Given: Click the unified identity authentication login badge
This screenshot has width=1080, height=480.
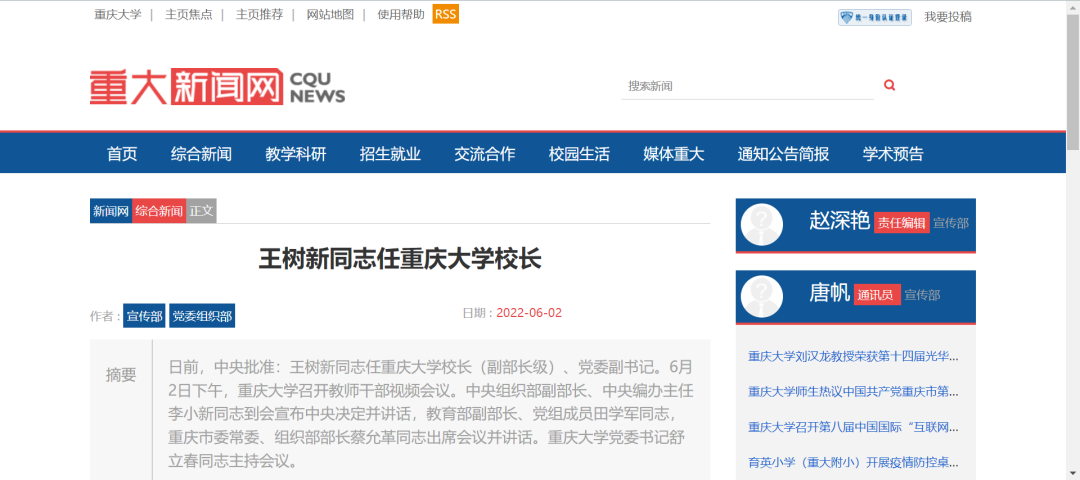Looking at the screenshot, I should (875, 17).
